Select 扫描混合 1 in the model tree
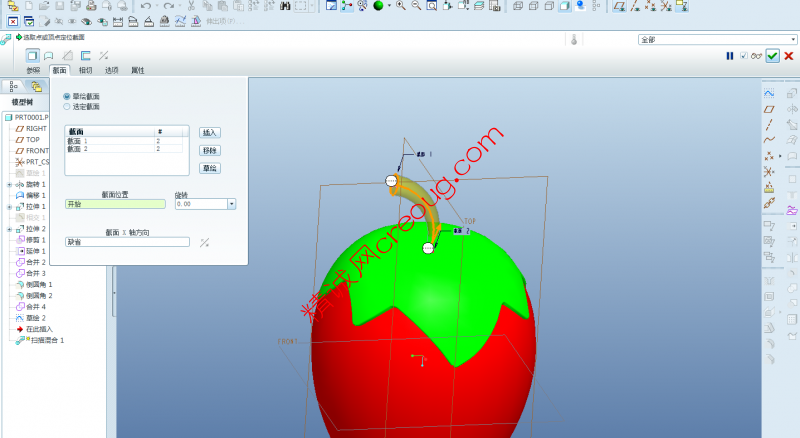 [40, 340]
